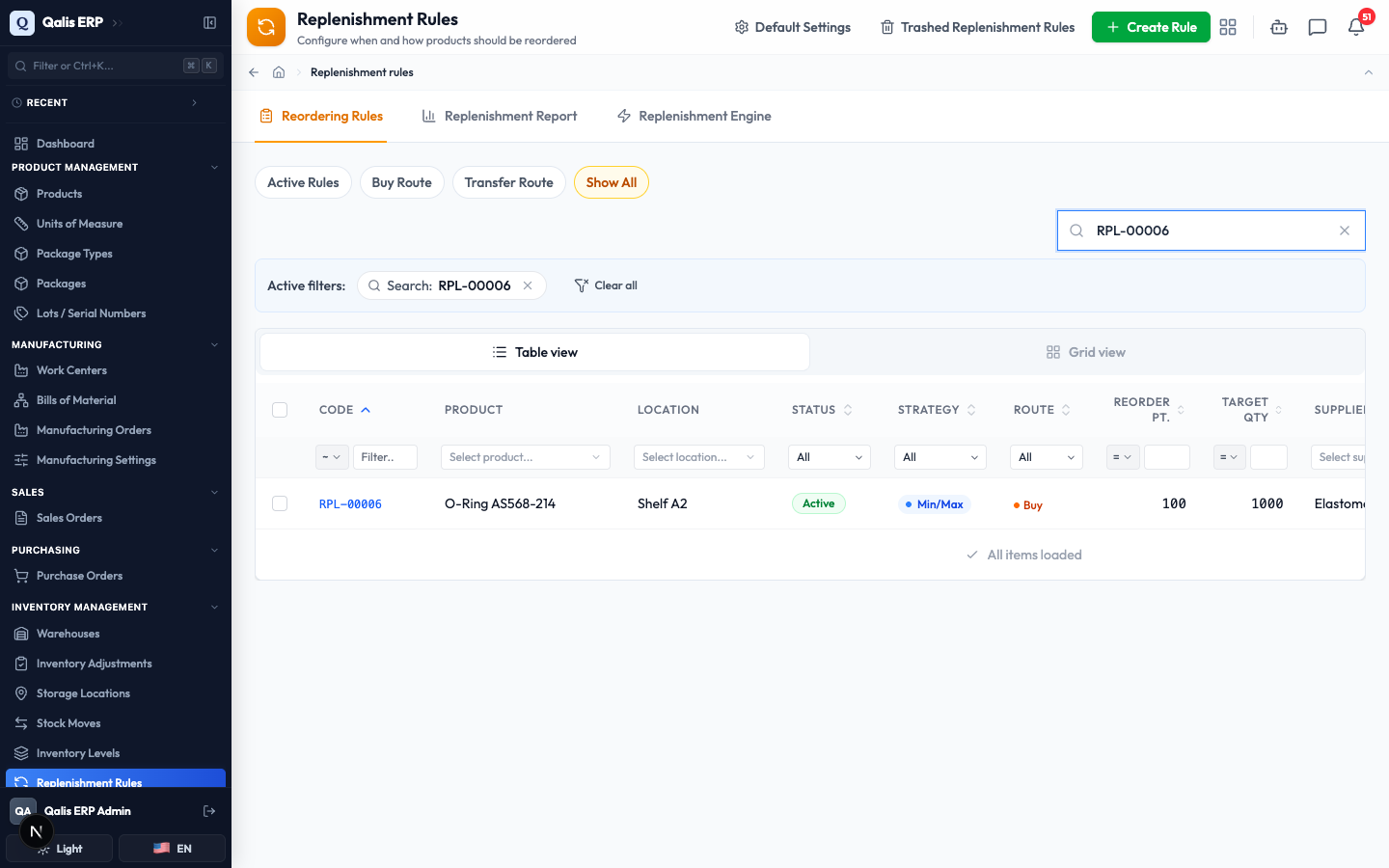Collapse the breadcrumb bar chevron

pyautogui.click(x=1368, y=72)
